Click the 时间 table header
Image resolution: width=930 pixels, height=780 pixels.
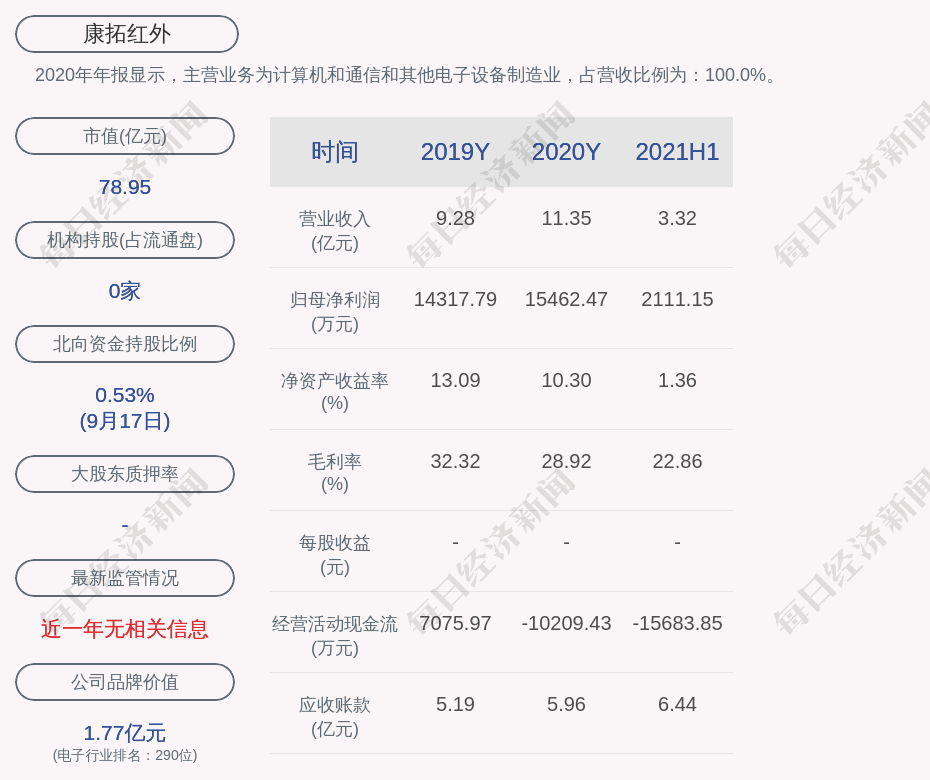pos(335,152)
